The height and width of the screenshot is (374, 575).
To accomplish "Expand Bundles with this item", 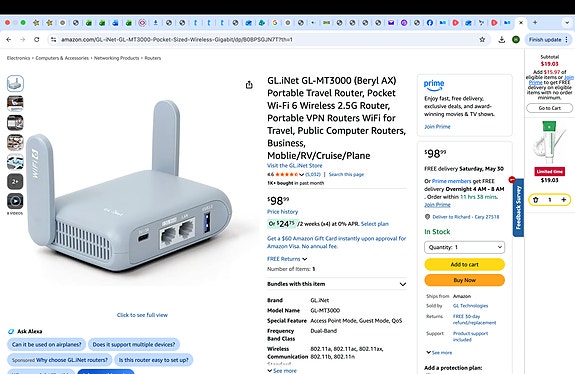I will click(336, 284).
